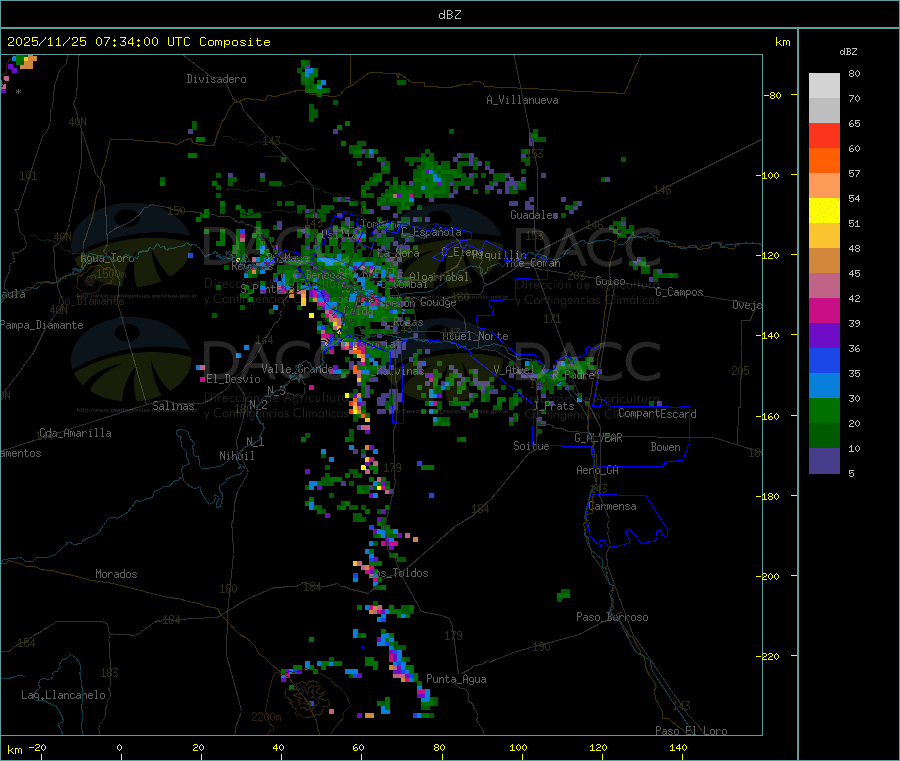Click the 'Valle_Grande' map label
Image resolution: width=900 pixels, height=761 pixels.
point(297,368)
